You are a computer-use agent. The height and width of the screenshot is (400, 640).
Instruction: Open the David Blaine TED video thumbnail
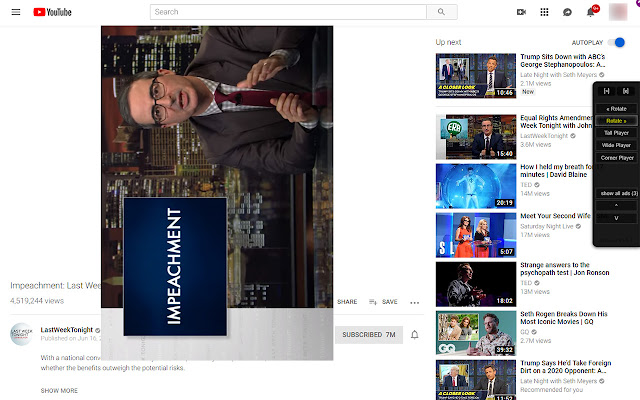coord(476,186)
